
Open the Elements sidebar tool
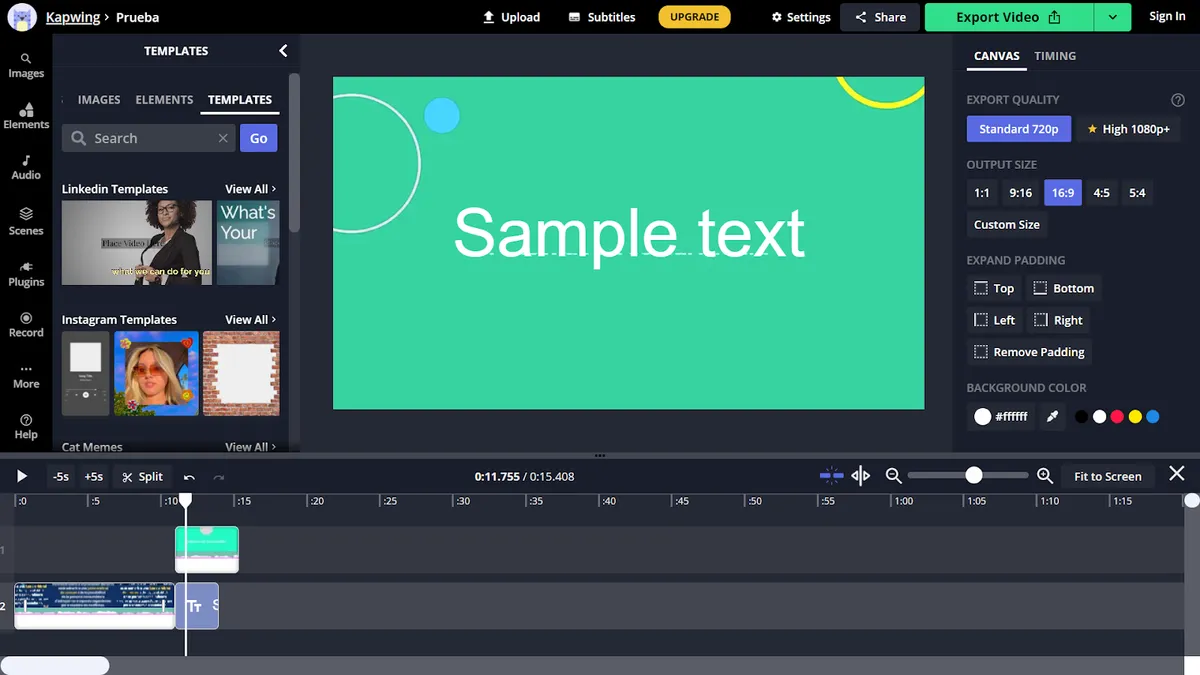[x=26, y=117]
